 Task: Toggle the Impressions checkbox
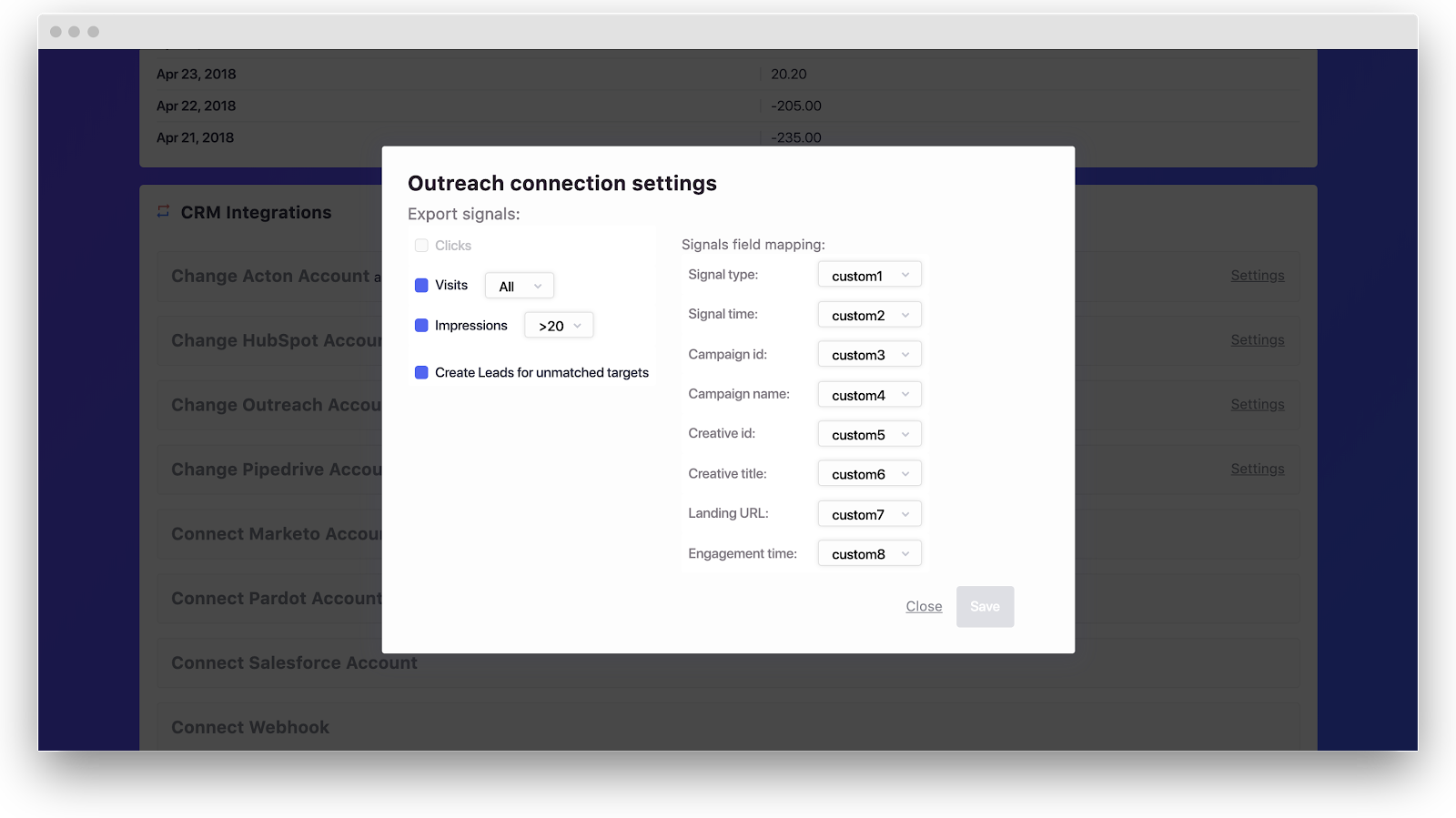click(x=421, y=326)
